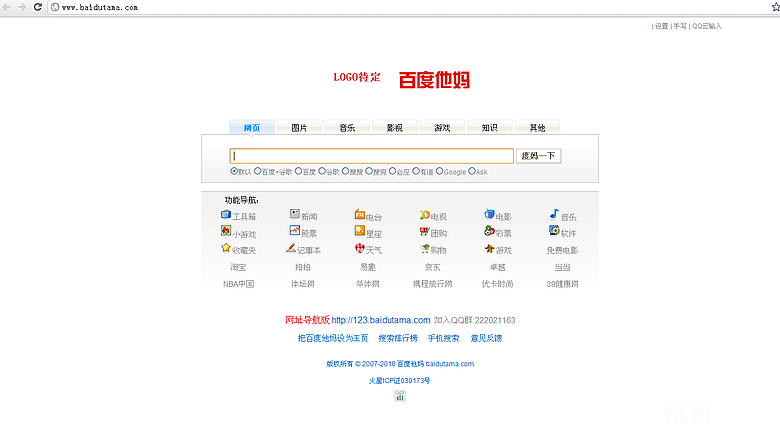Open the 工具箱 toolbox icon
Screen dimensions: 780x439
(x=226, y=215)
